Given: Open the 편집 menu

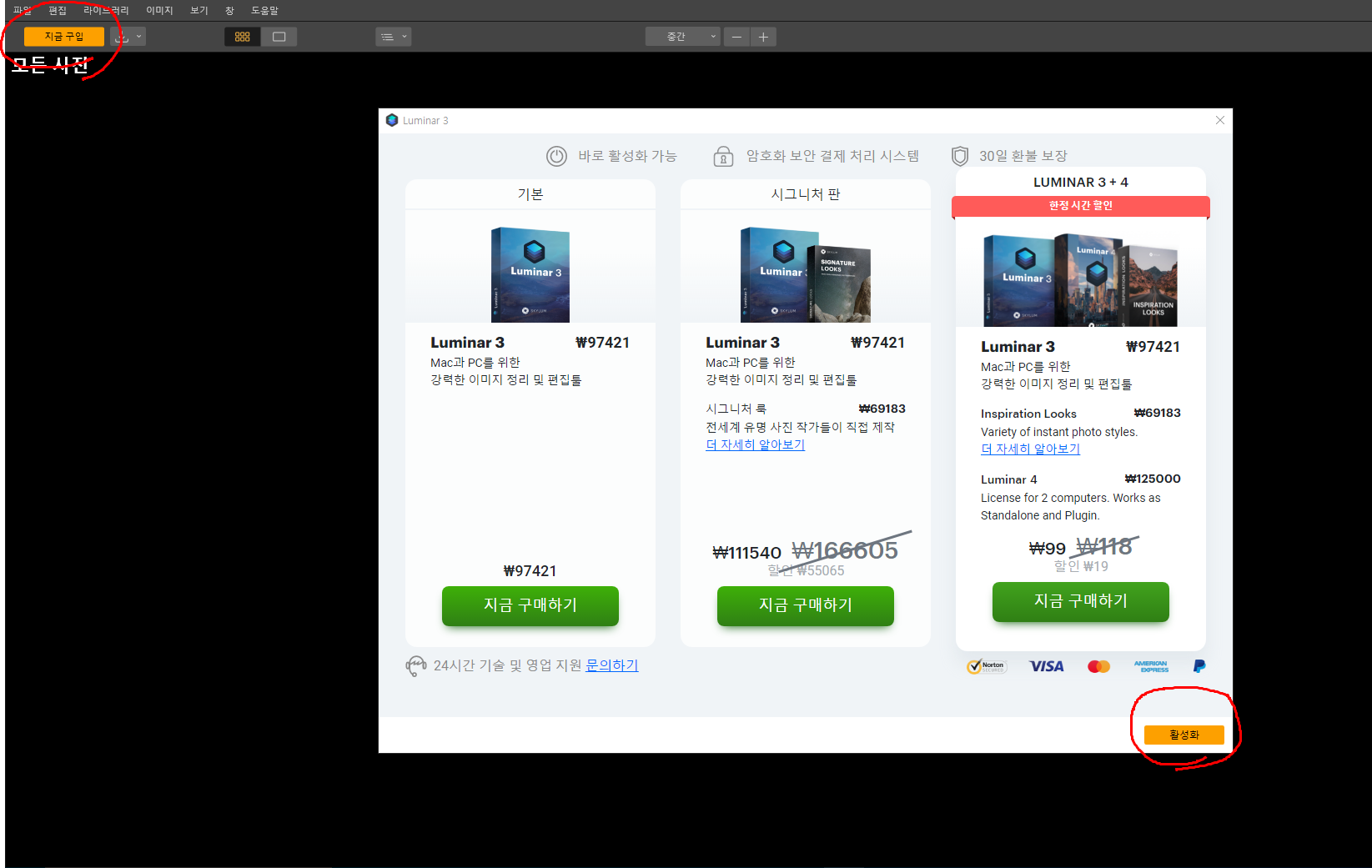Looking at the screenshot, I should coord(58,10).
